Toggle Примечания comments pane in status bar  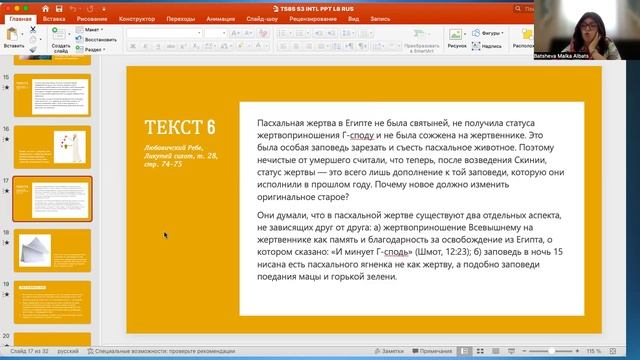pos(432,351)
